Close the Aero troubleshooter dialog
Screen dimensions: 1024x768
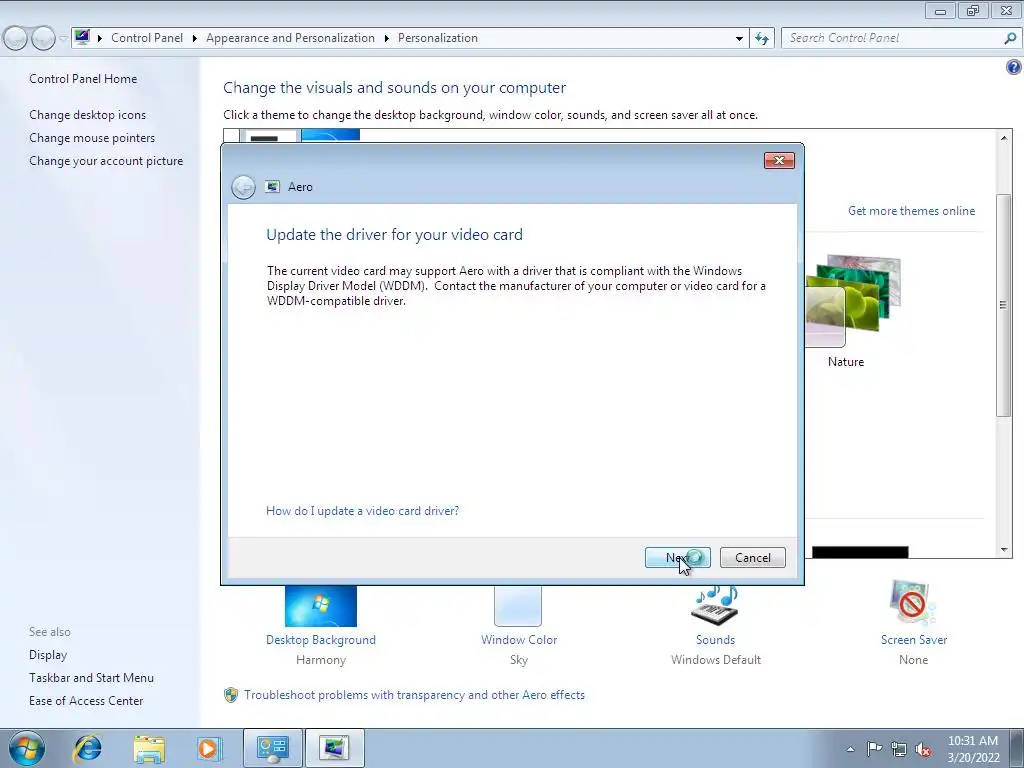779,161
